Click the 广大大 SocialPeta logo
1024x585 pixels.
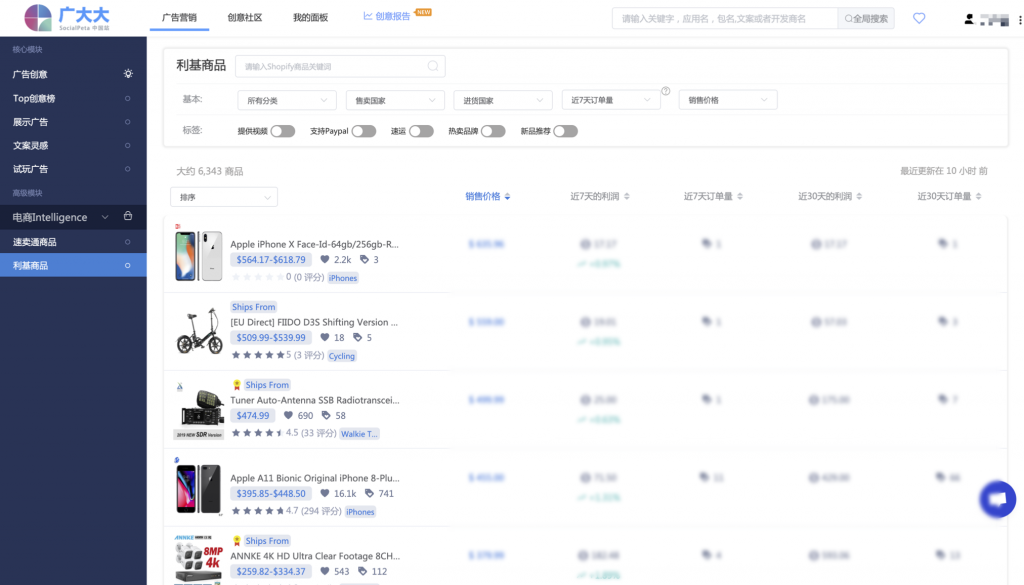pyautogui.click(x=67, y=18)
